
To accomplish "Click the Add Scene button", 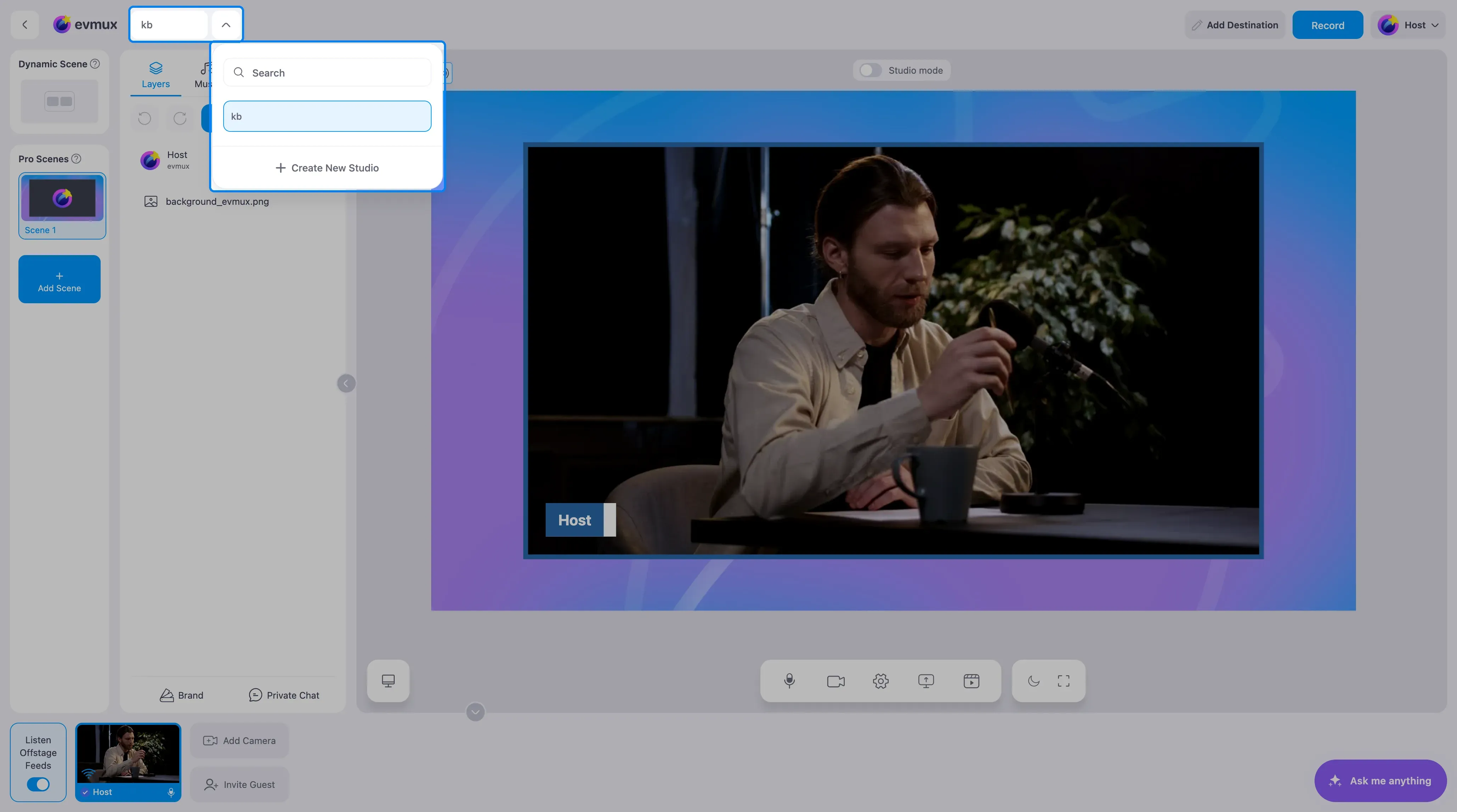I will tap(60, 279).
